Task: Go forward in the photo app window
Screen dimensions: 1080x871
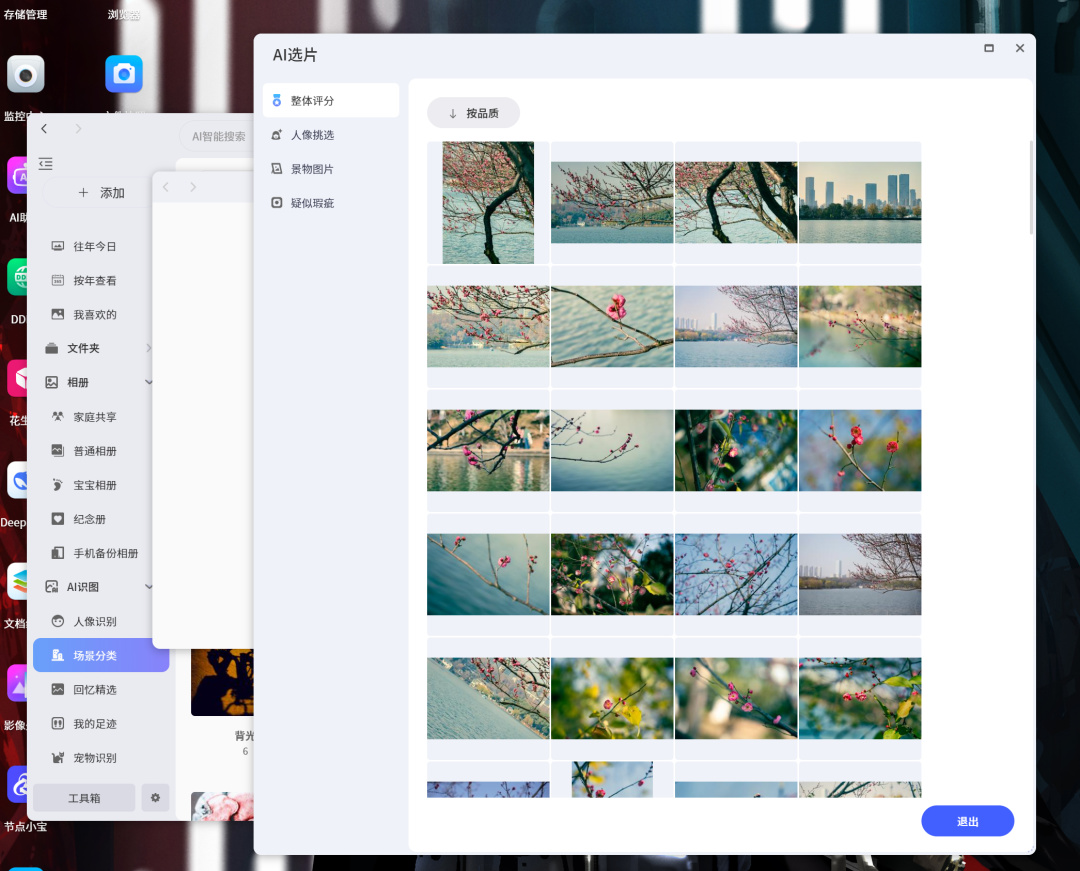Action: (78, 129)
